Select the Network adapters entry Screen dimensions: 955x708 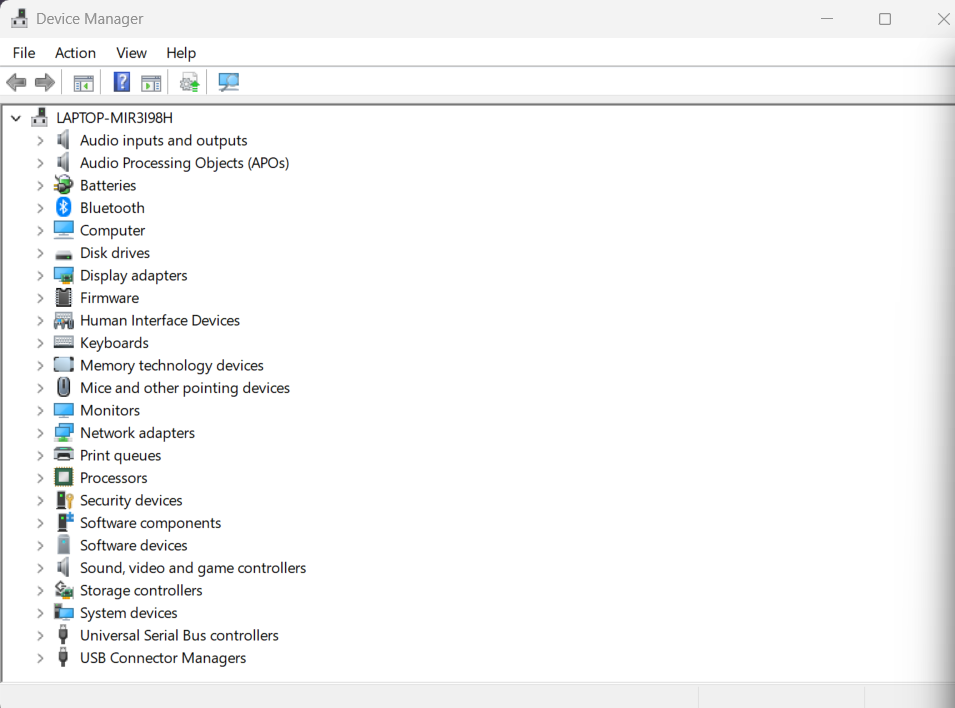tap(137, 432)
